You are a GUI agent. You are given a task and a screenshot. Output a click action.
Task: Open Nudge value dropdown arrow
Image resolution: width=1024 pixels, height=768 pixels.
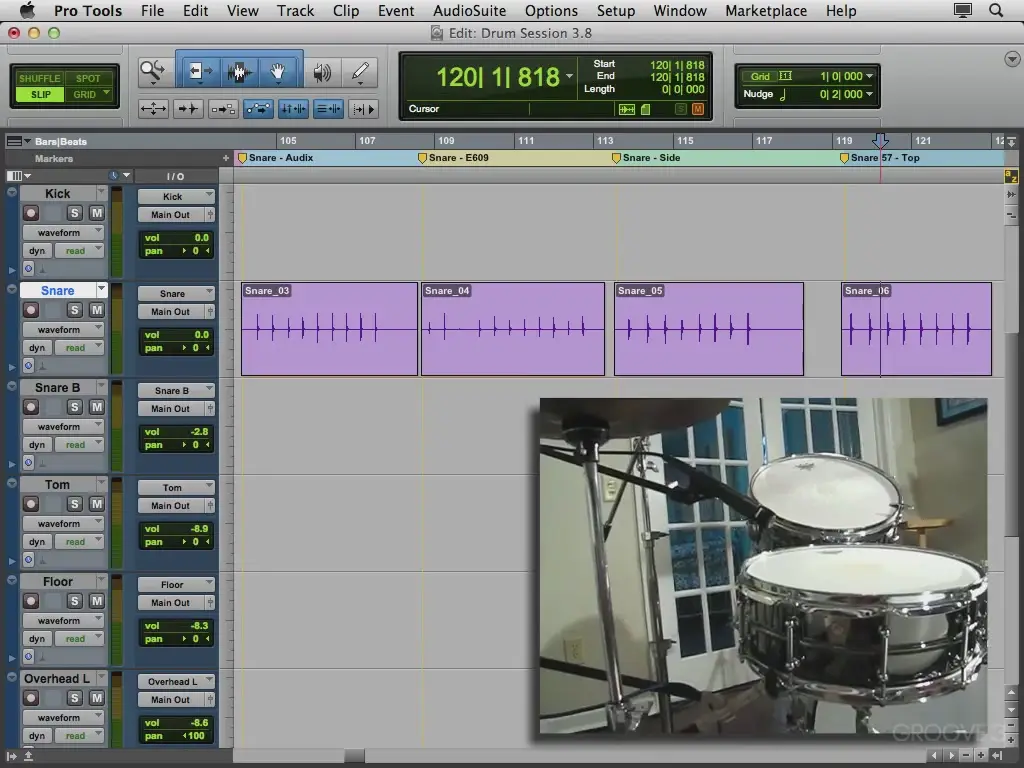coord(869,94)
